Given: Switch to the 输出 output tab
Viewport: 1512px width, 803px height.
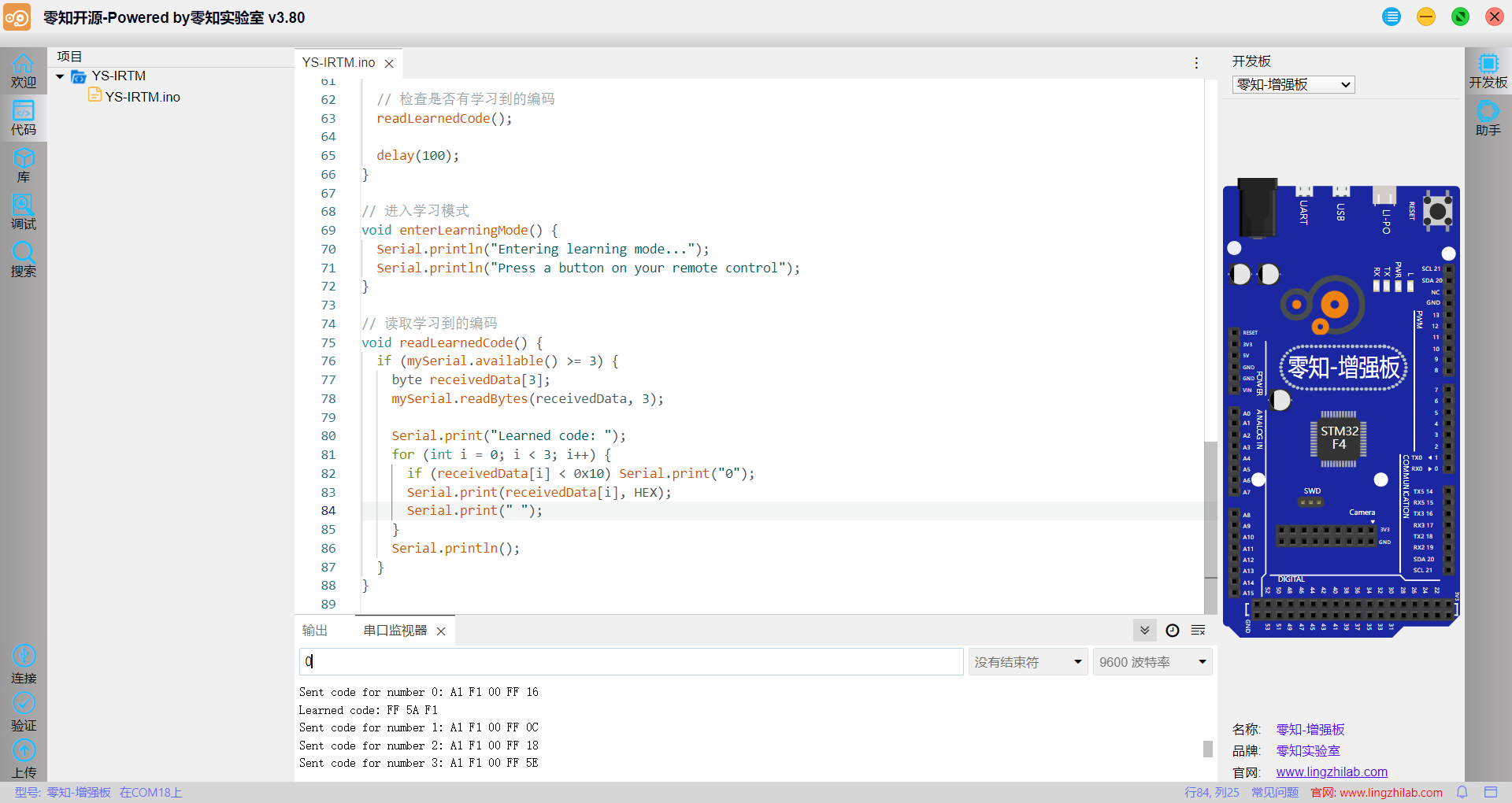Looking at the screenshot, I should [315, 631].
